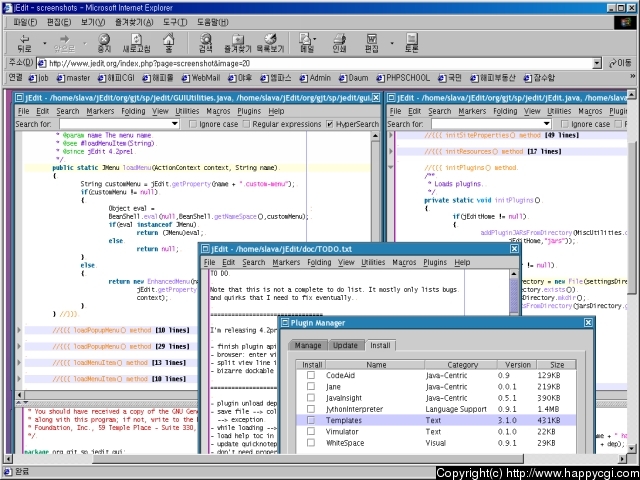This screenshot has height=480, width=640.
Task: Open Macros menu in GUIUtilities window
Action: pos(218,111)
